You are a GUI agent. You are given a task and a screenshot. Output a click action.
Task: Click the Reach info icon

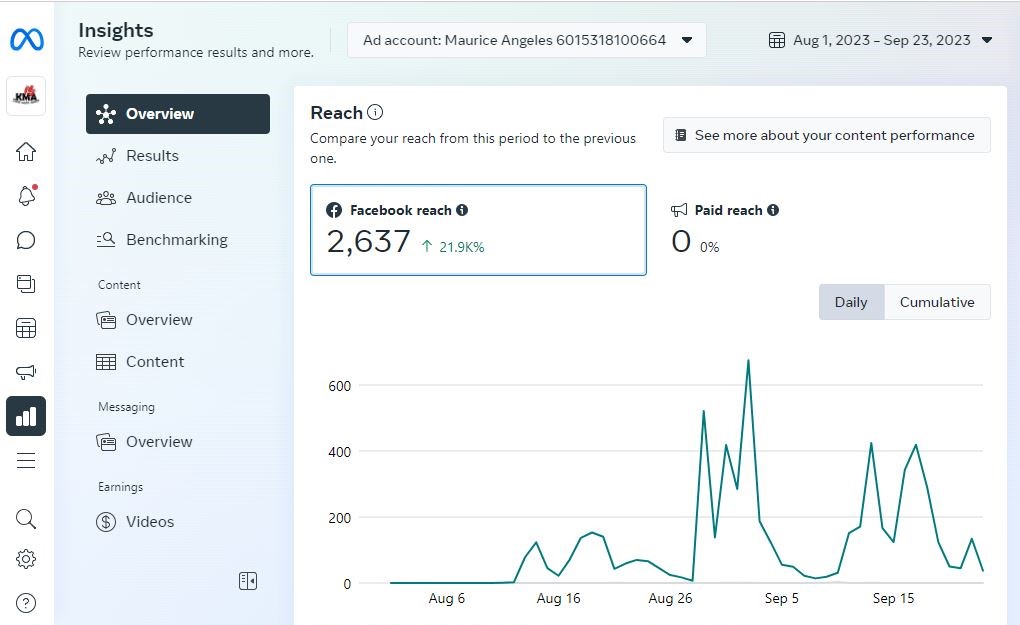375,113
